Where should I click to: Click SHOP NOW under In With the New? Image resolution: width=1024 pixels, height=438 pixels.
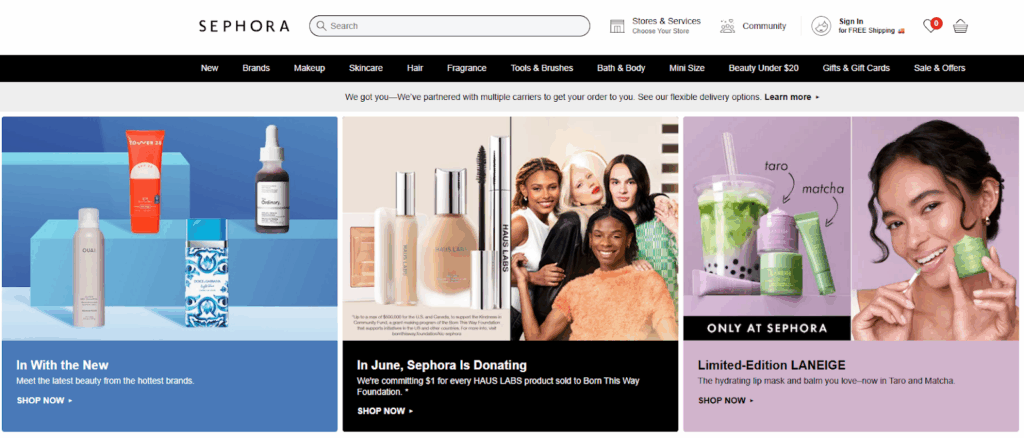pyautogui.click(x=44, y=400)
